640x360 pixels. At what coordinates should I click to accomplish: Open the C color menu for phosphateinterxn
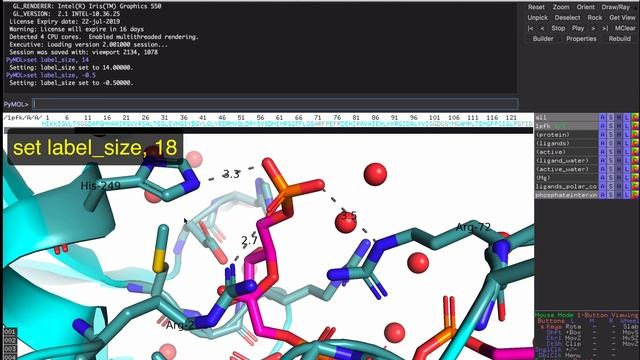pos(635,195)
